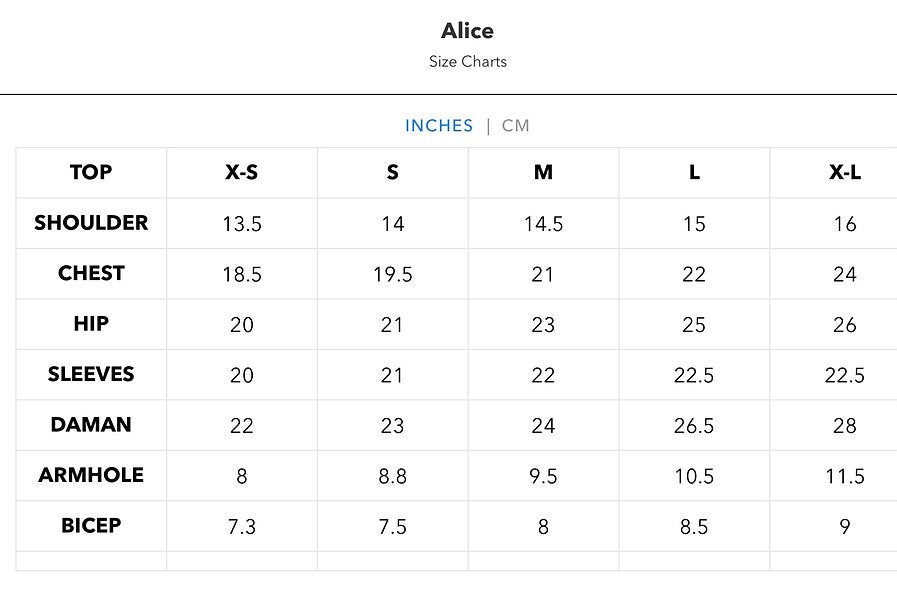Screen dimensions: 897x605
Task: Click the TOP header cell
Action: [x=91, y=172]
